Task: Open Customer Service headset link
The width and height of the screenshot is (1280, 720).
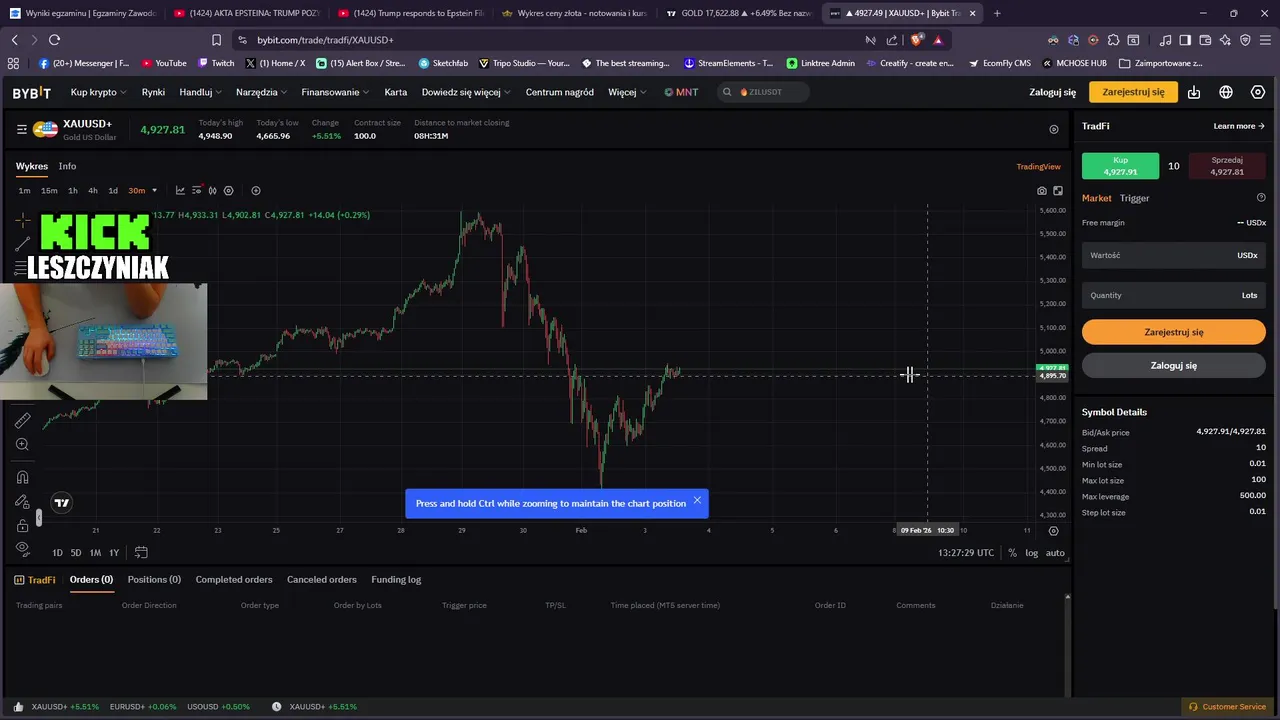Action: (1227, 706)
